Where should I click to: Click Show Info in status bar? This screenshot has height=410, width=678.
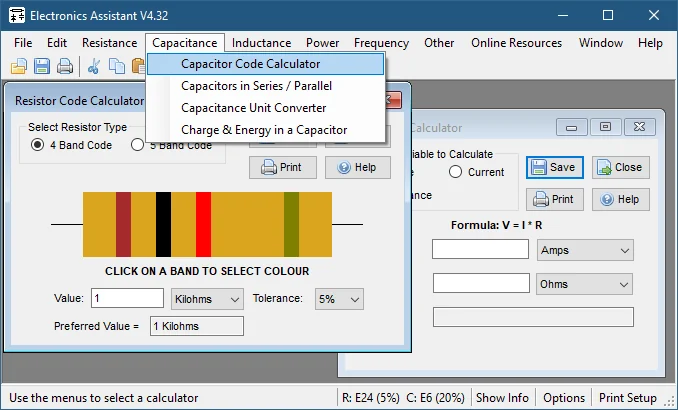502,398
